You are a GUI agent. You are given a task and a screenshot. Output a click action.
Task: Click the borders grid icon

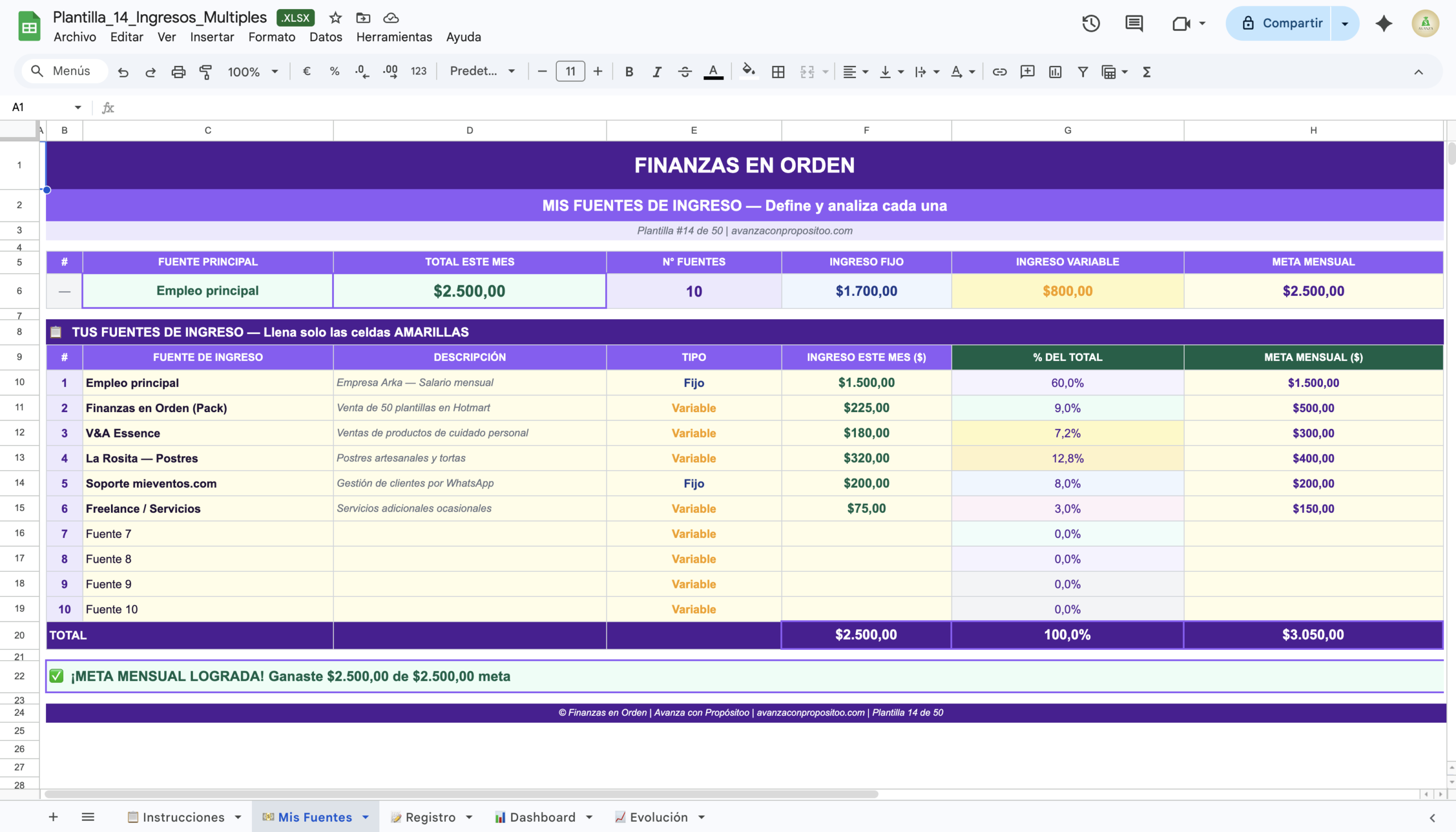tap(777, 72)
